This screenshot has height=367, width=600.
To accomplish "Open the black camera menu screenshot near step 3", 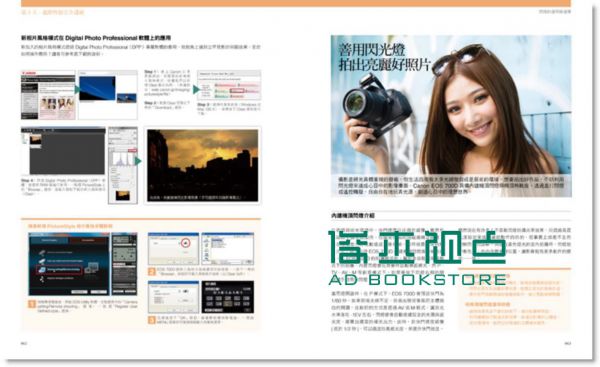I will tap(228, 297).
